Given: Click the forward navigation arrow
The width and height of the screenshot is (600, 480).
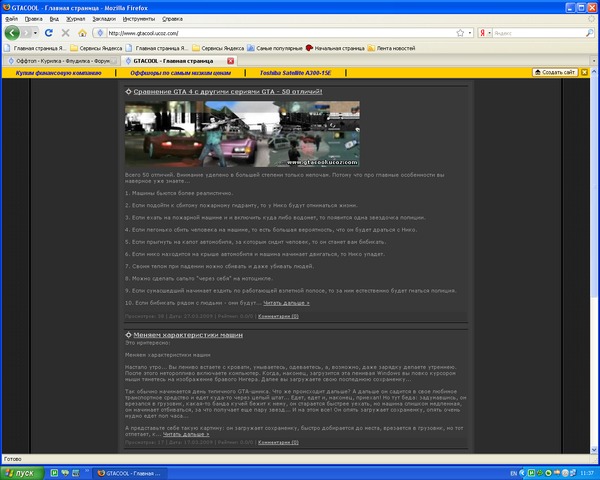Looking at the screenshot, I should (26, 33).
